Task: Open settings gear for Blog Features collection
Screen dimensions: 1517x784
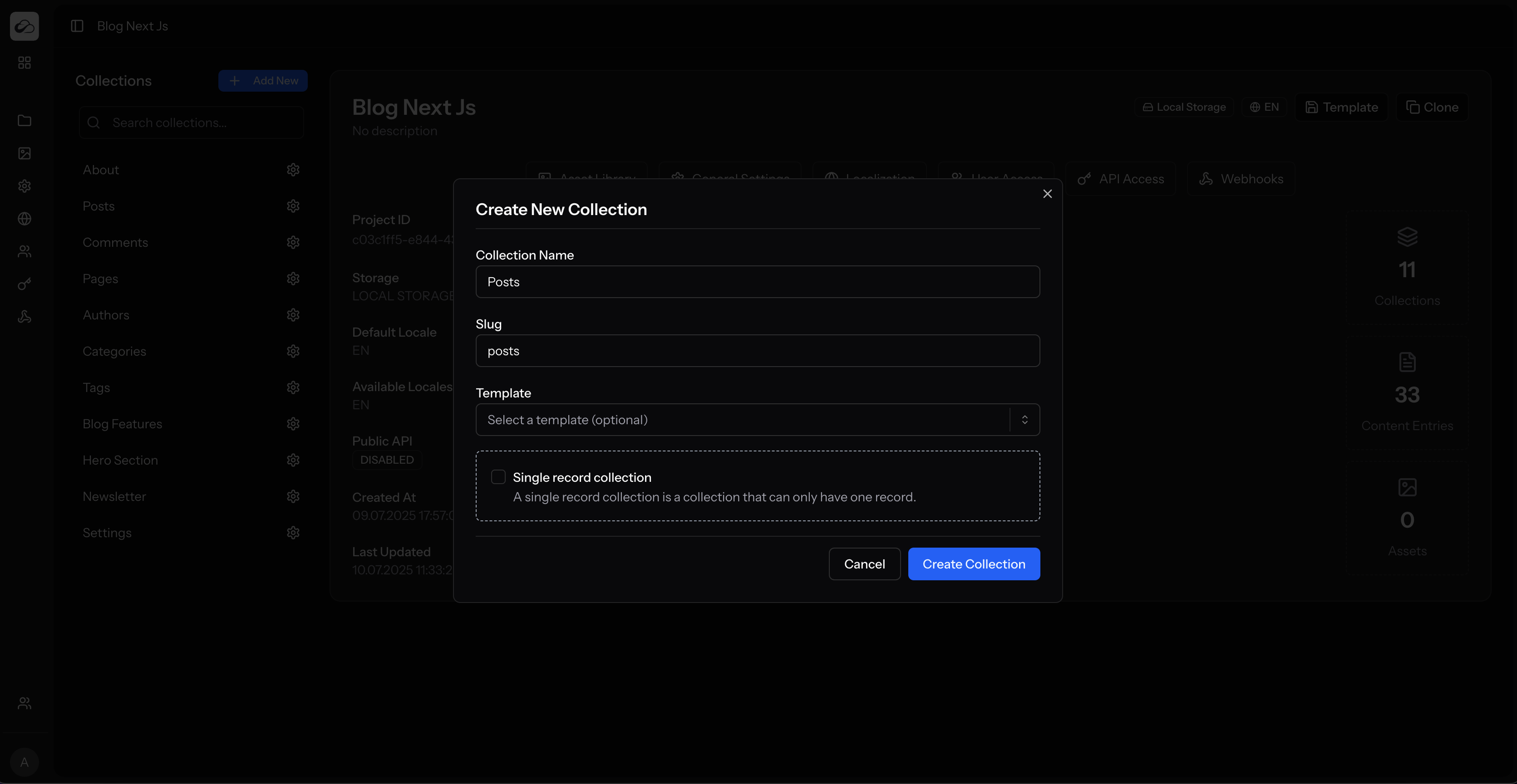Action: pyautogui.click(x=293, y=424)
